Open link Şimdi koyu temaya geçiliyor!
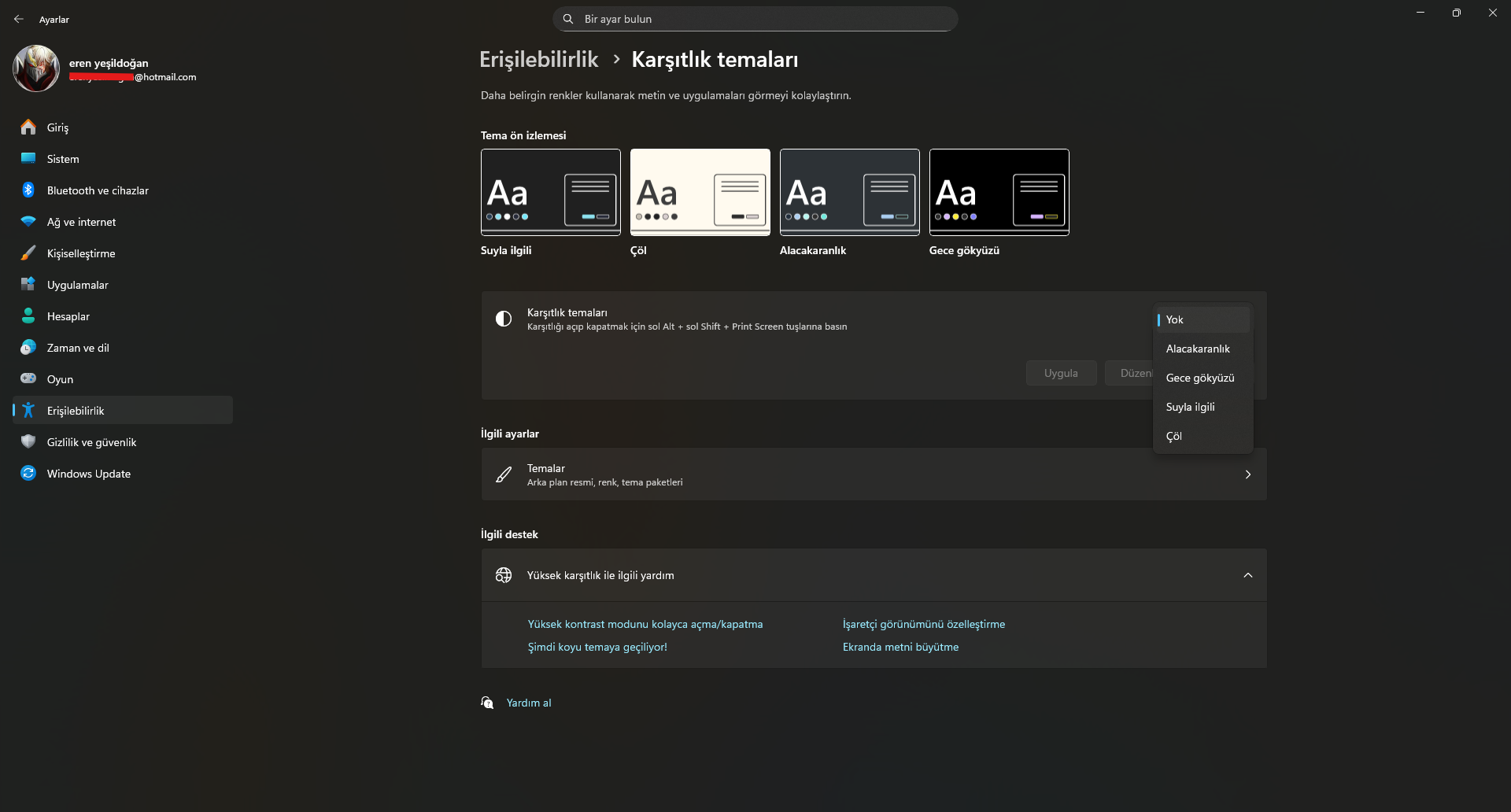1511x812 pixels. click(597, 647)
